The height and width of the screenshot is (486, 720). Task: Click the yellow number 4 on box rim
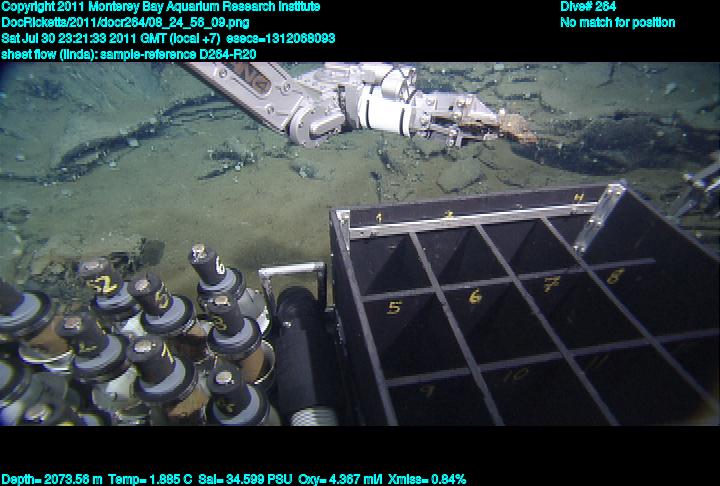pos(579,198)
